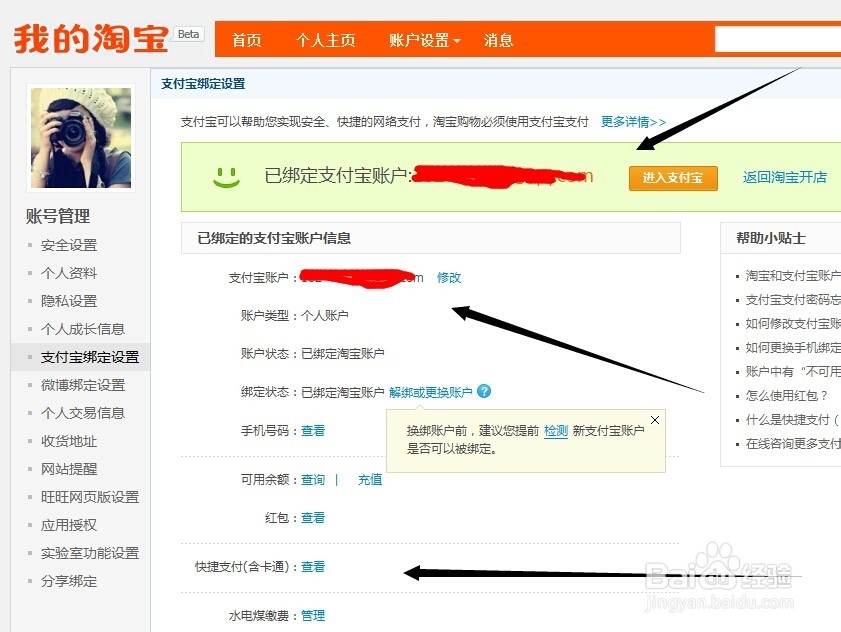841x632 pixels.
Task: Click the 充值 link
Action: 370,479
